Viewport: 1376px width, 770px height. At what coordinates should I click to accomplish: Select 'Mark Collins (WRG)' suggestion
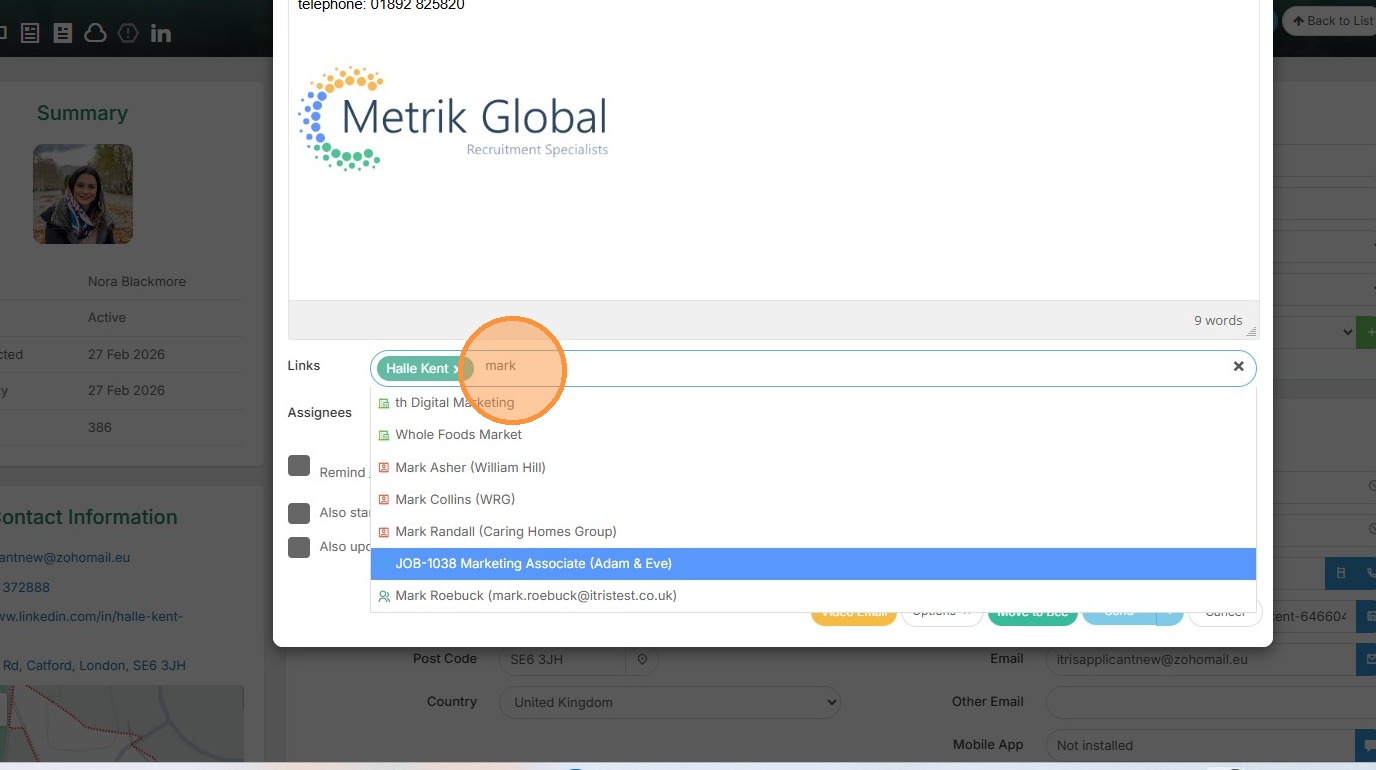click(x=813, y=499)
